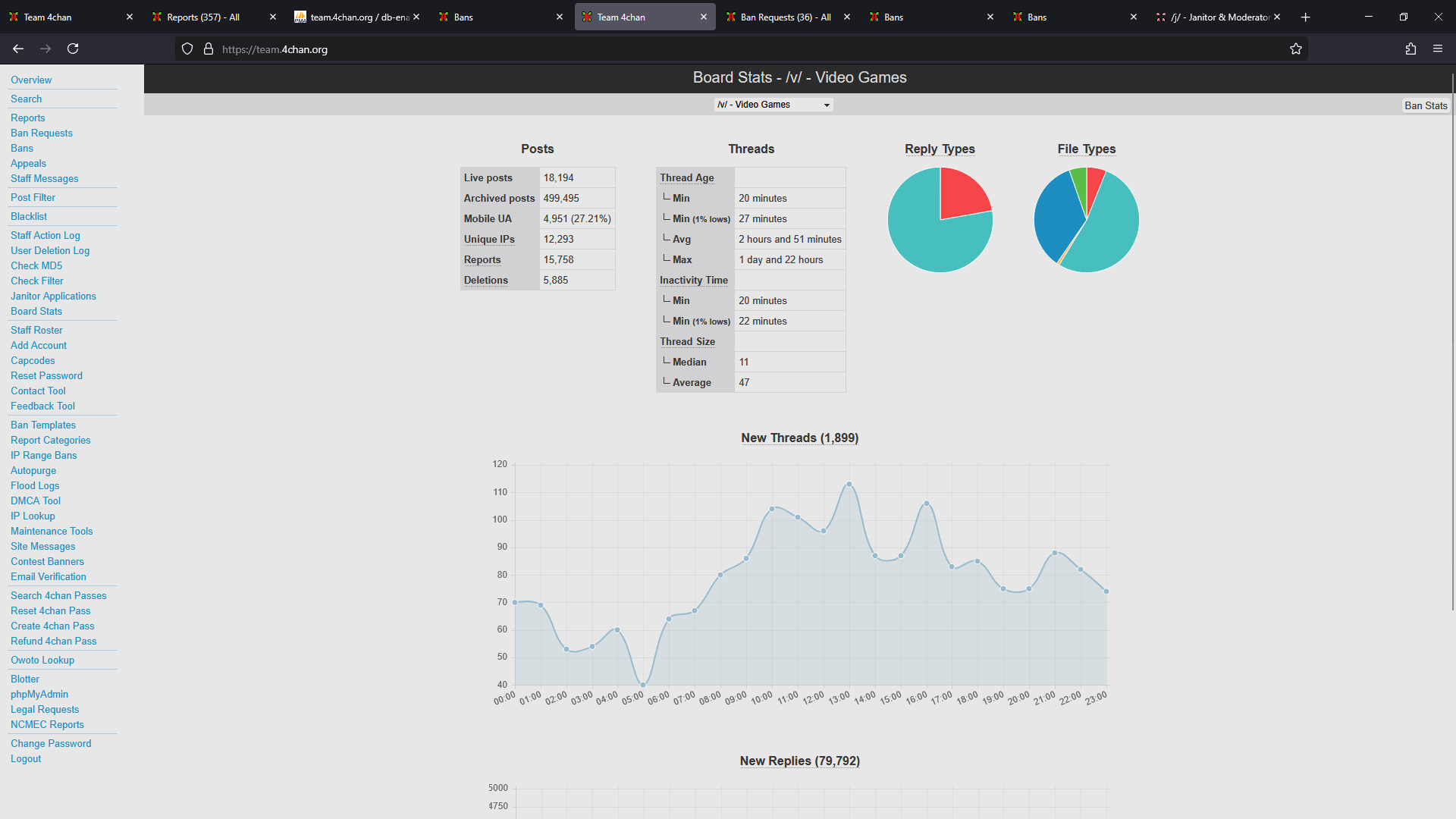Close the phpMyAdmin db tab
The width and height of the screenshot is (1456, 819).
coord(416,17)
